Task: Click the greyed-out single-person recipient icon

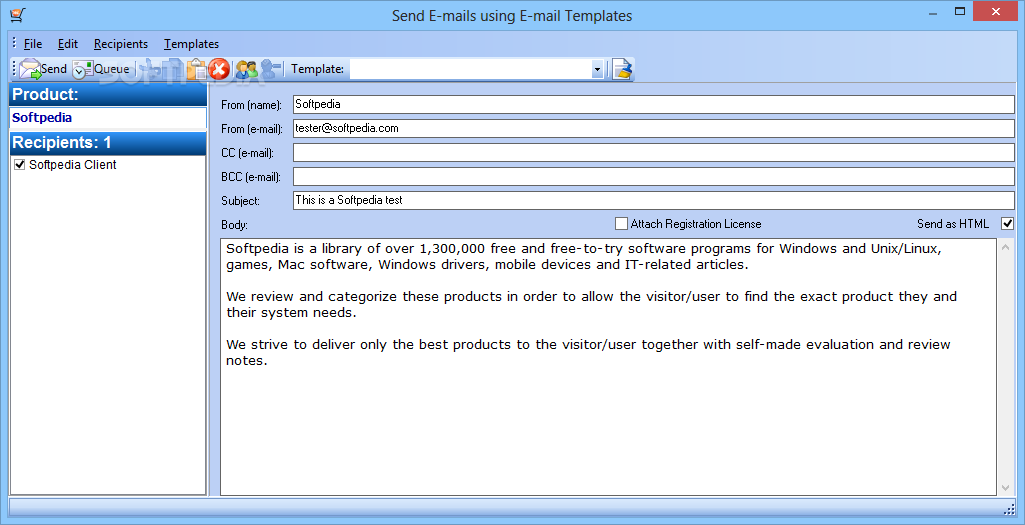Action: point(270,69)
